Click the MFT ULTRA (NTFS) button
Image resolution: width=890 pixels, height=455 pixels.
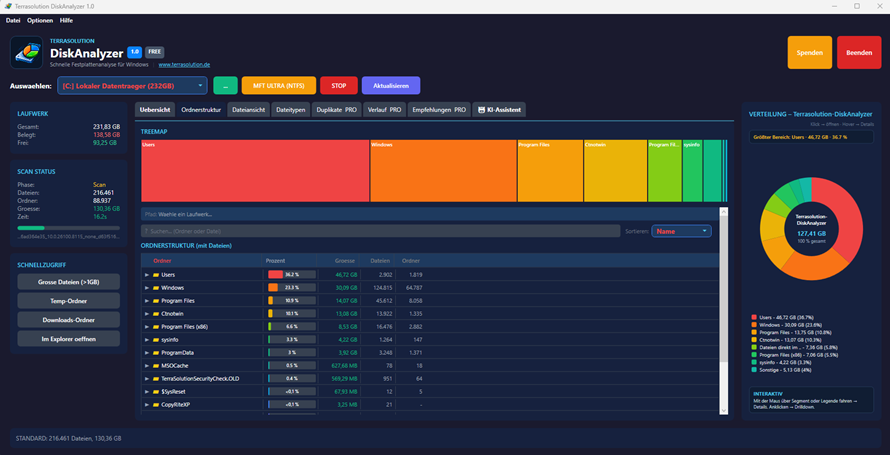click(x=279, y=86)
